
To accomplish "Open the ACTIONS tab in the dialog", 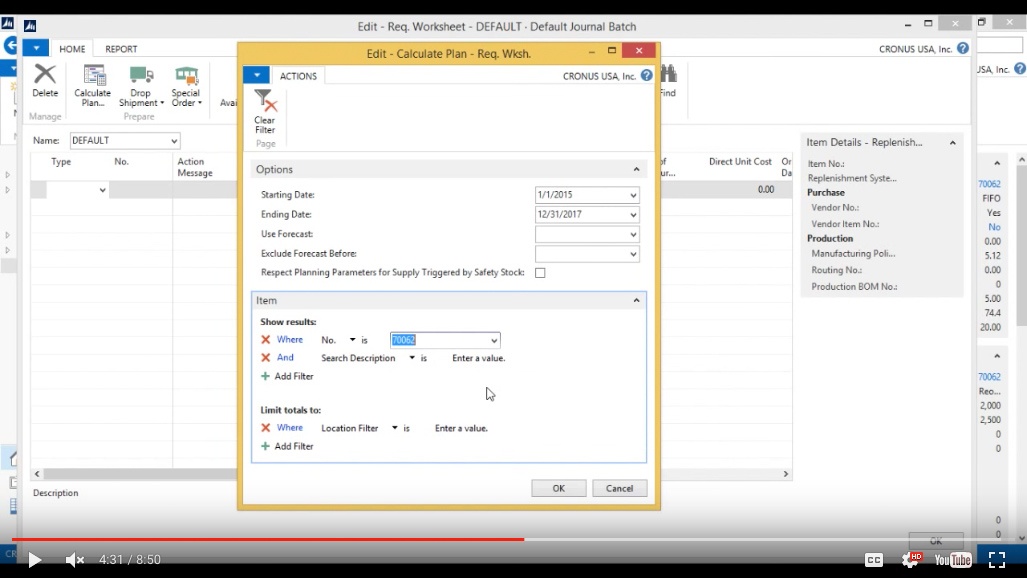I will (x=299, y=75).
